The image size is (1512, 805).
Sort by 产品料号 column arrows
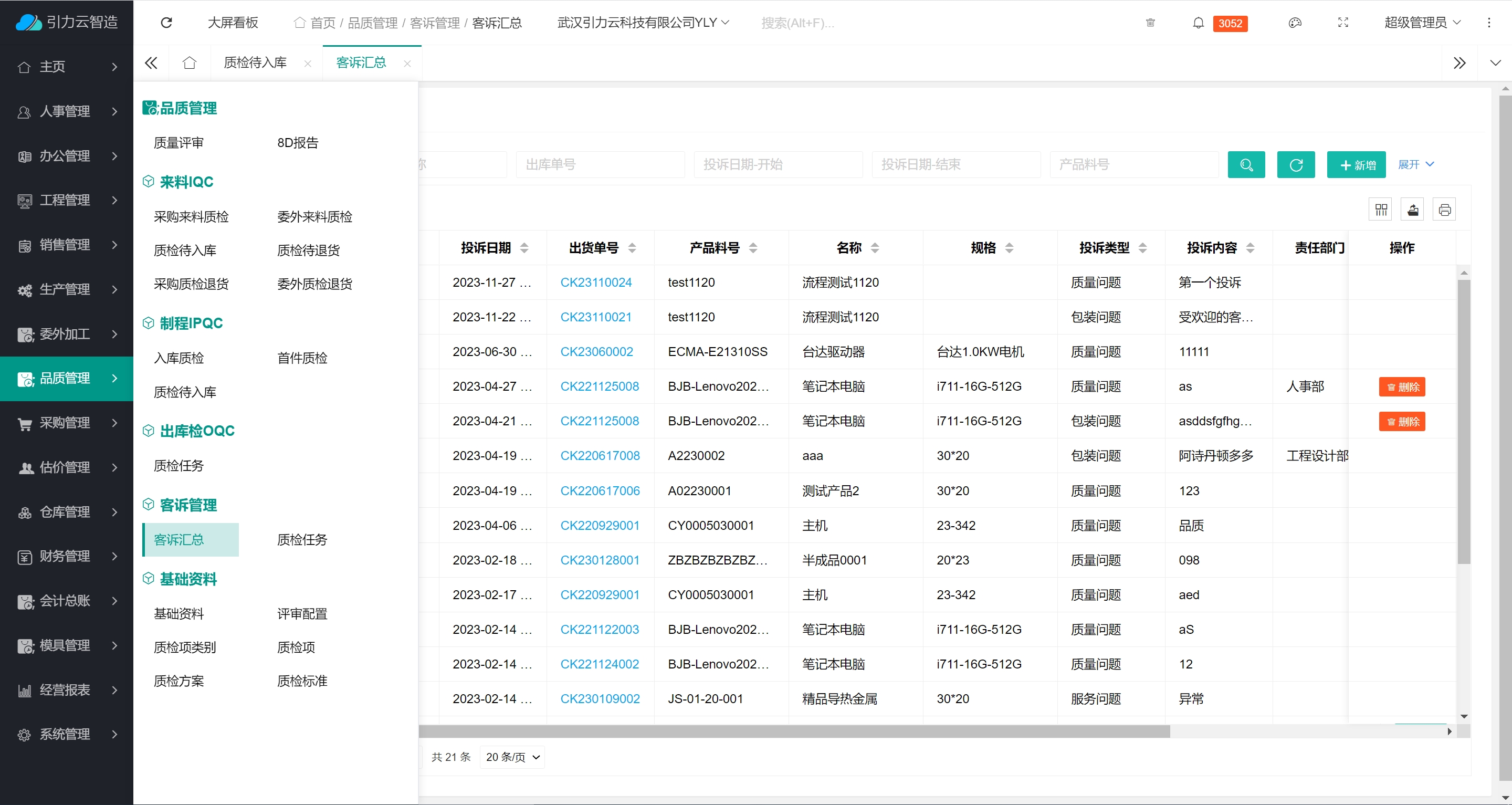pyautogui.click(x=753, y=248)
